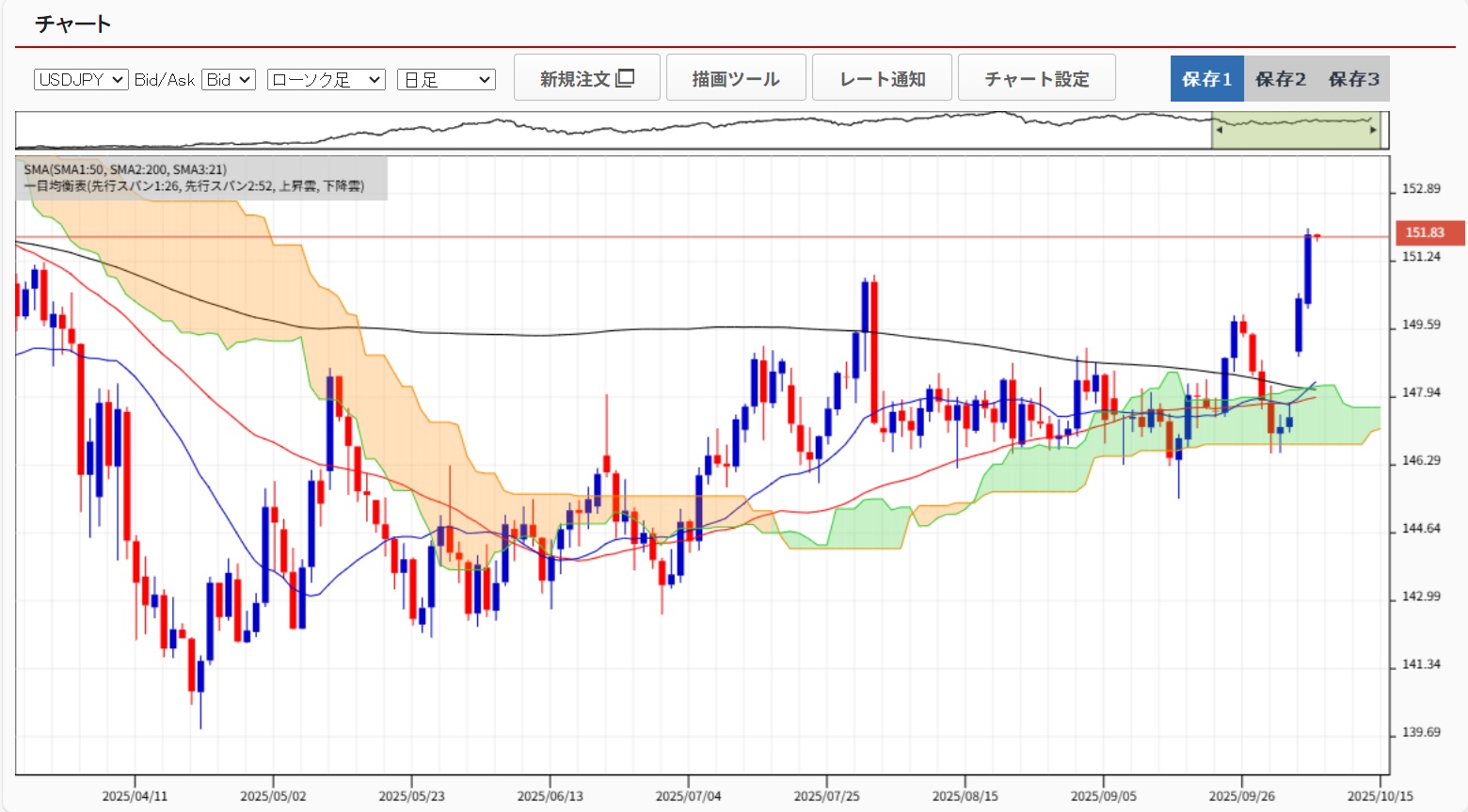Open the USDJPY currency pair dropdown

[81, 80]
